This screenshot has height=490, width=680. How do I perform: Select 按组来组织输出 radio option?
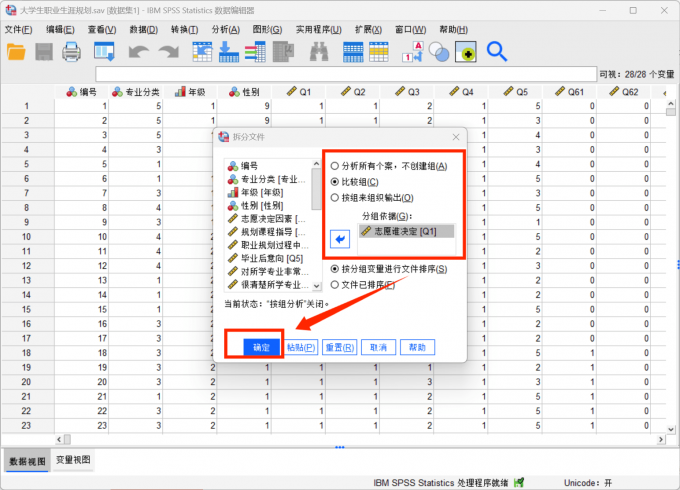[335, 198]
